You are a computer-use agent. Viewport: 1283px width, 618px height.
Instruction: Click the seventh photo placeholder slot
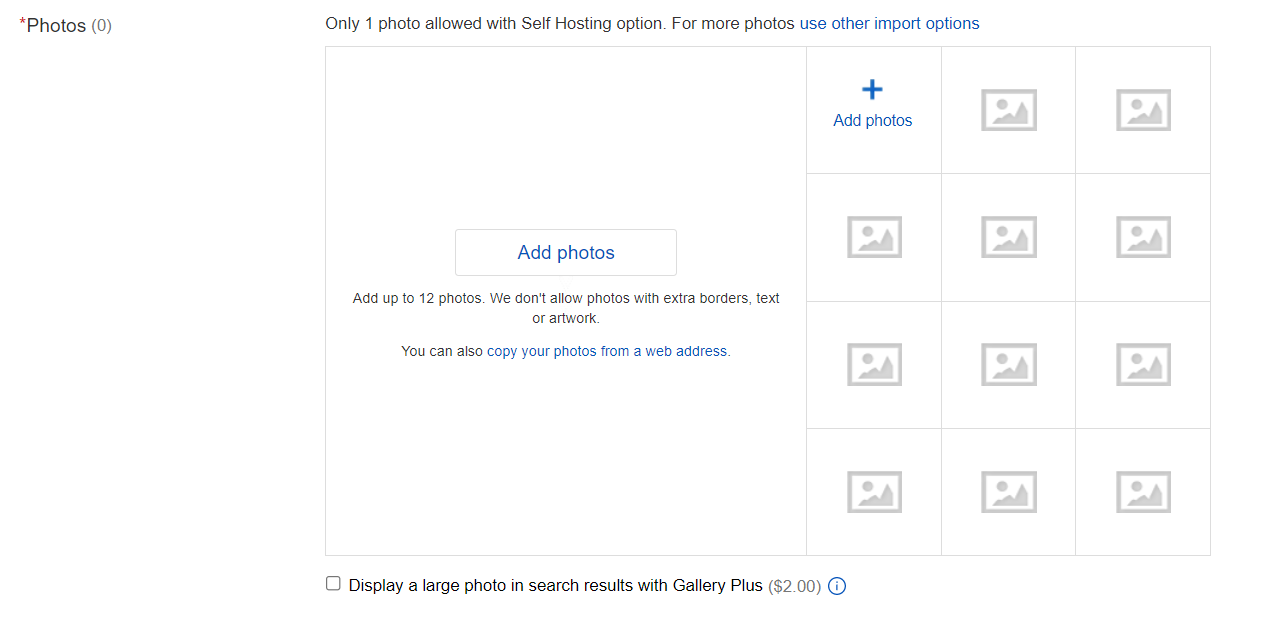tap(874, 365)
